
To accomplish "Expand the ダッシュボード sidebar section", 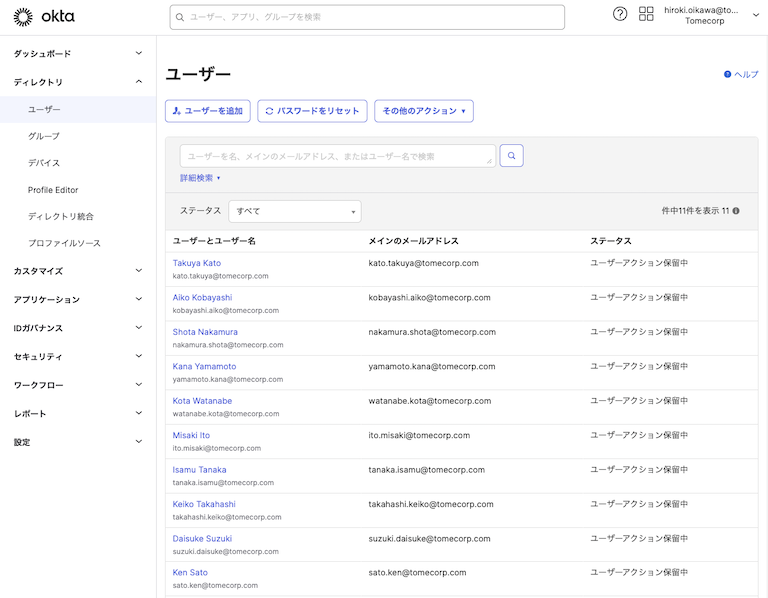I will [x=78, y=54].
